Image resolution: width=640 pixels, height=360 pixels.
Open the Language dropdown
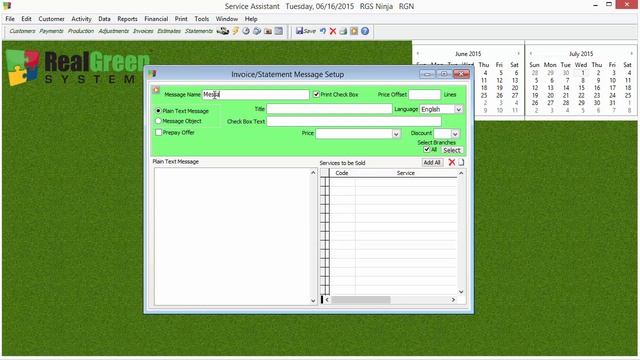(x=458, y=109)
